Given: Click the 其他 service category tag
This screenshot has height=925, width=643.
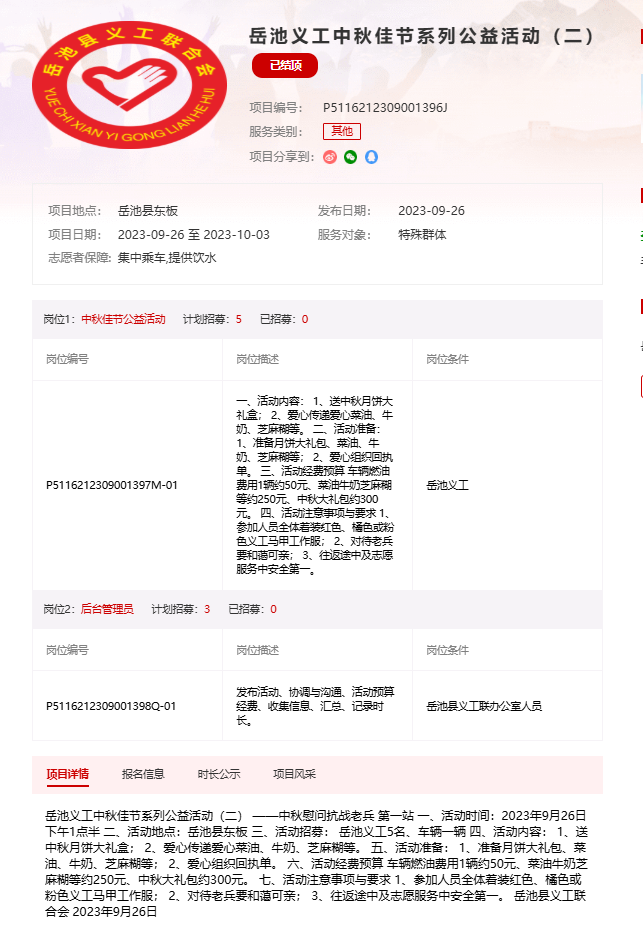Looking at the screenshot, I should [341, 131].
